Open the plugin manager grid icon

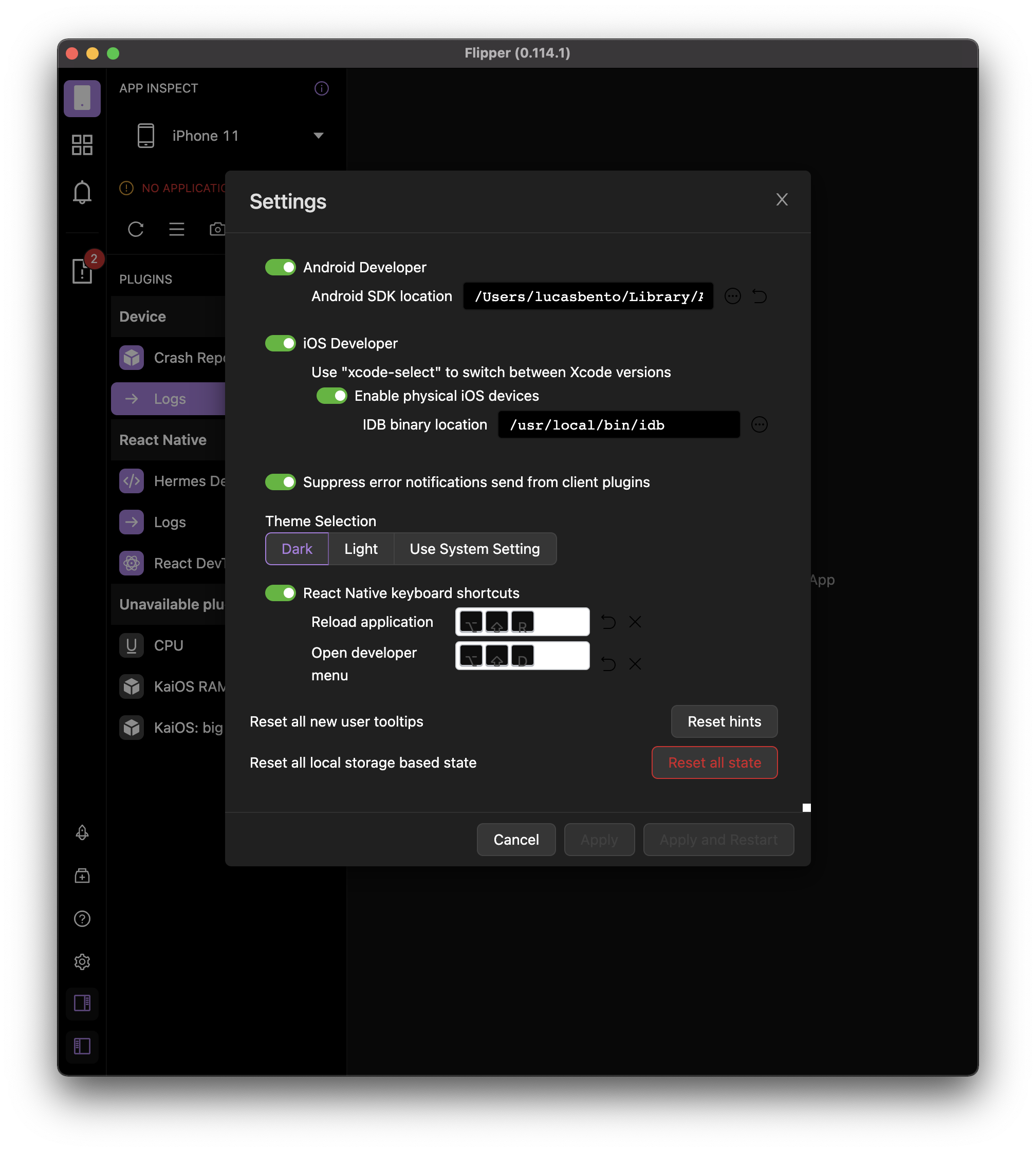[82, 144]
